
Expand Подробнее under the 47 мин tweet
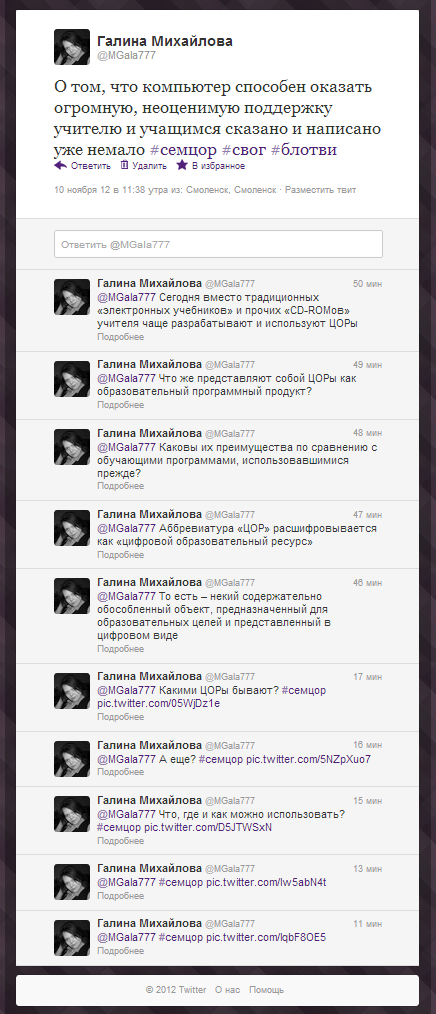[x=120, y=554]
